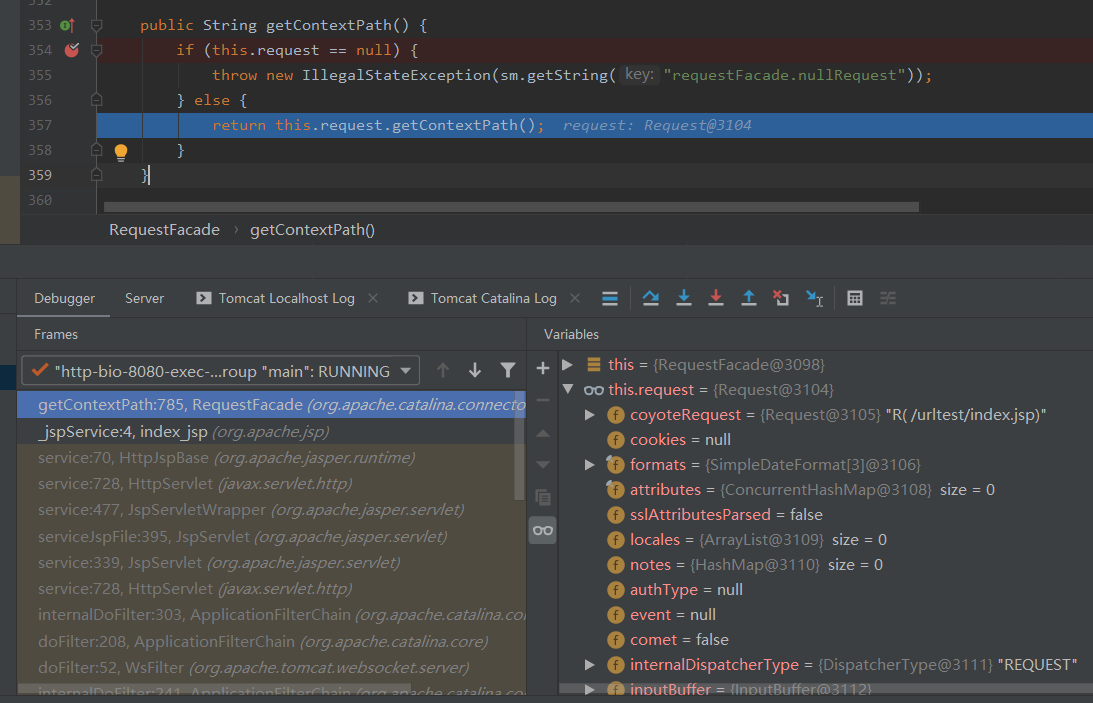Image resolution: width=1093 pixels, height=703 pixels.
Task: Click the getContextPath() breadcrumb
Action: 312,230
